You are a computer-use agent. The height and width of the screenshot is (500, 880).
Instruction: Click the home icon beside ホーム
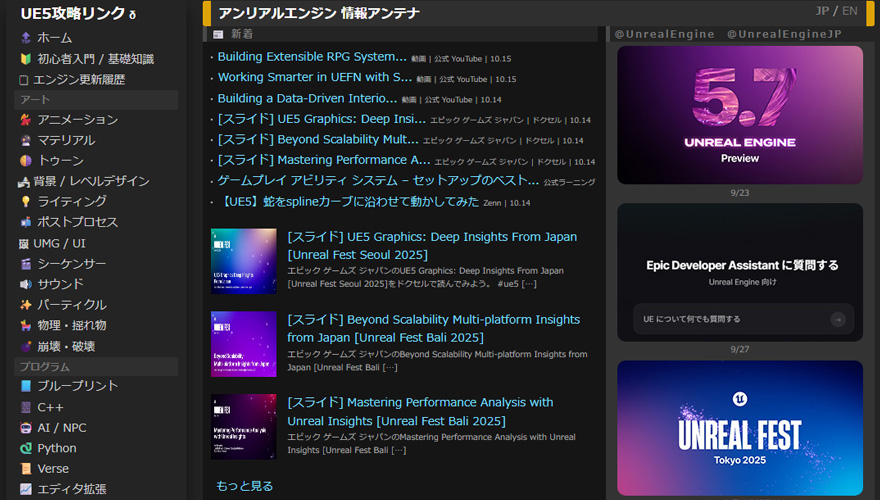tap(25, 37)
